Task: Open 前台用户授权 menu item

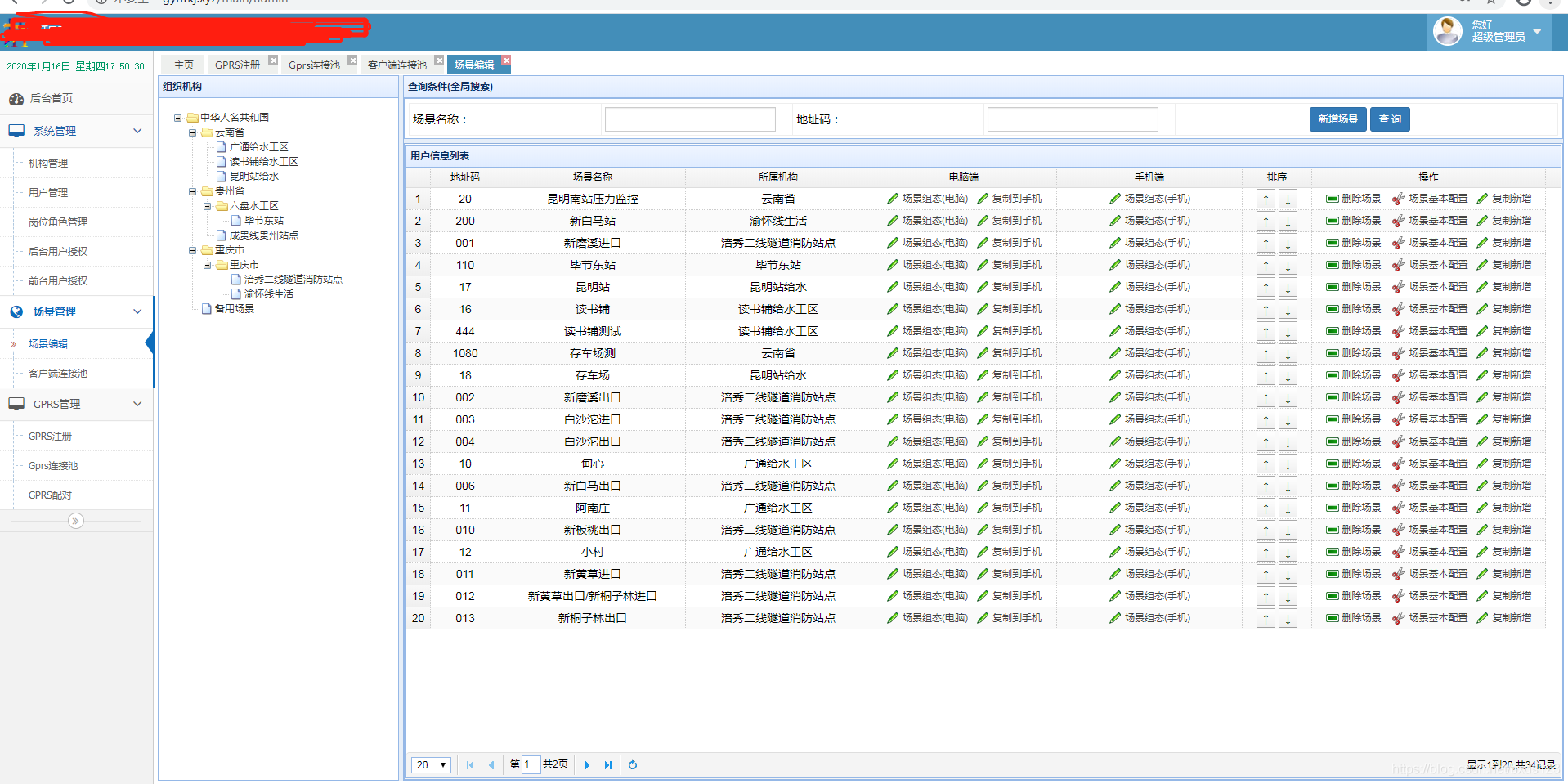Action: [58, 281]
